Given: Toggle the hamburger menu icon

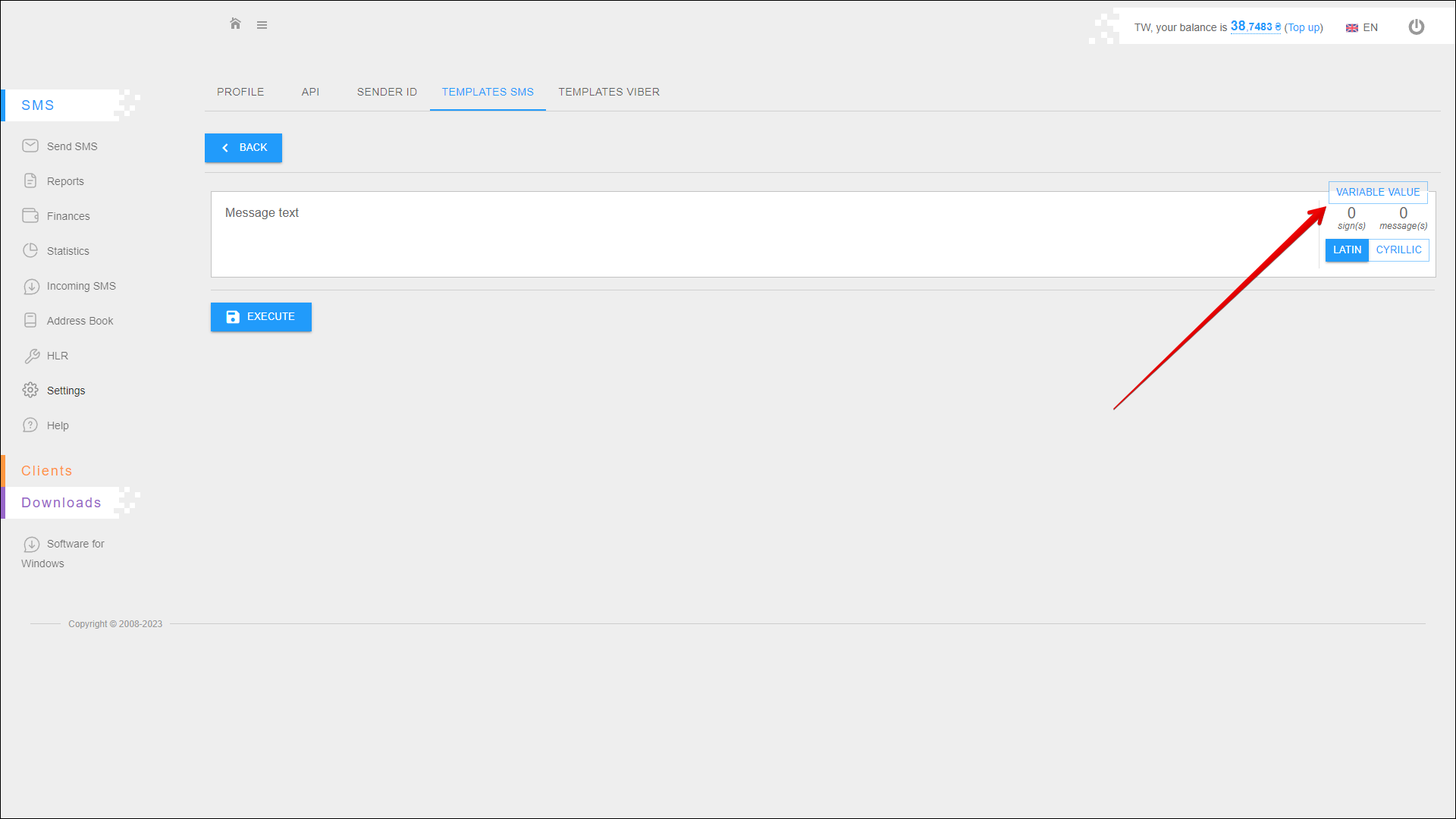Looking at the screenshot, I should coord(262,25).
